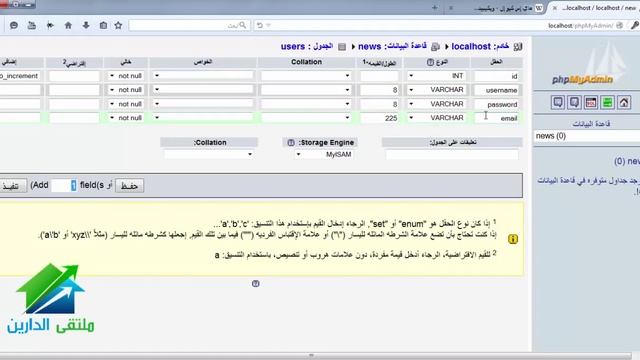The width and height of the screenshot is (640, 360).
Task: Open the SQL query window icon
Action: coord(591,102)
